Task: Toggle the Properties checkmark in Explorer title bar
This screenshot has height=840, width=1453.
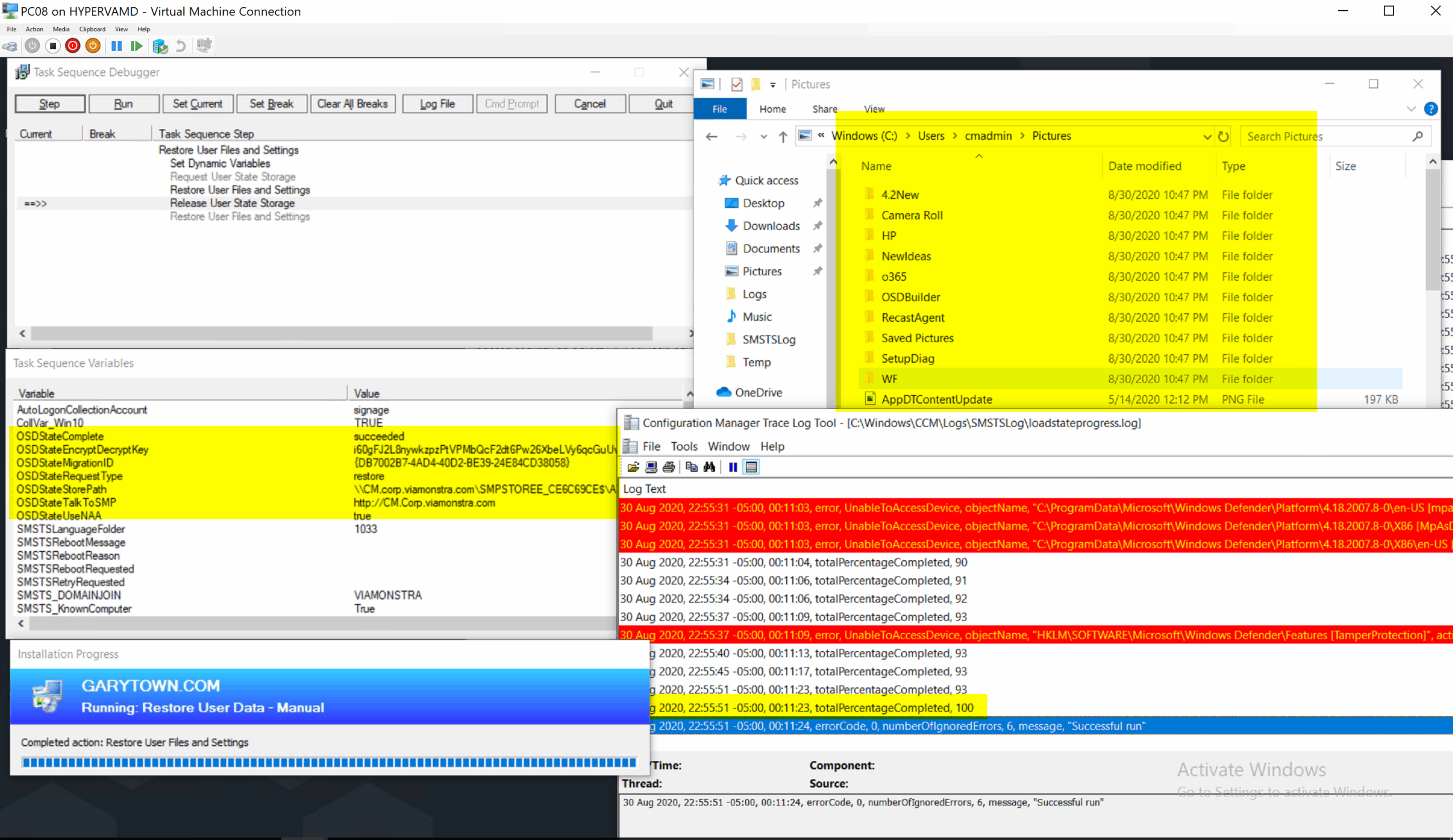Action: [x=736, y=85]
